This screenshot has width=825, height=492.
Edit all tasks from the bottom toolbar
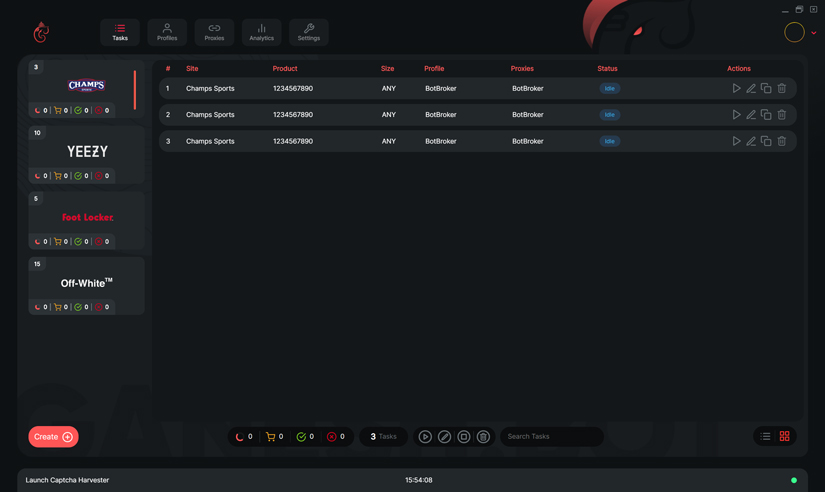[444, 437]
